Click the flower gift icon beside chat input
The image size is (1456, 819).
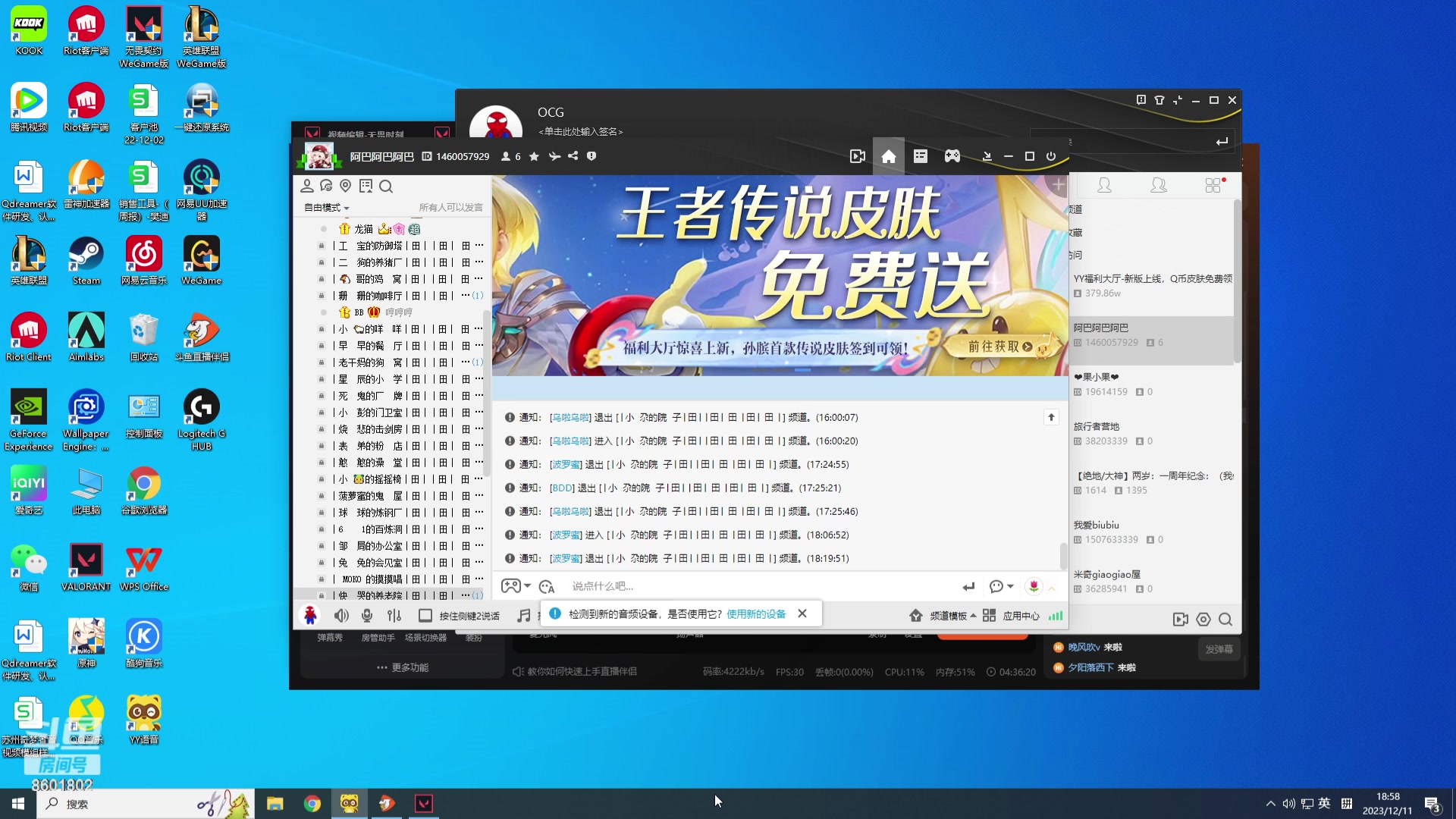(1034, 586)
